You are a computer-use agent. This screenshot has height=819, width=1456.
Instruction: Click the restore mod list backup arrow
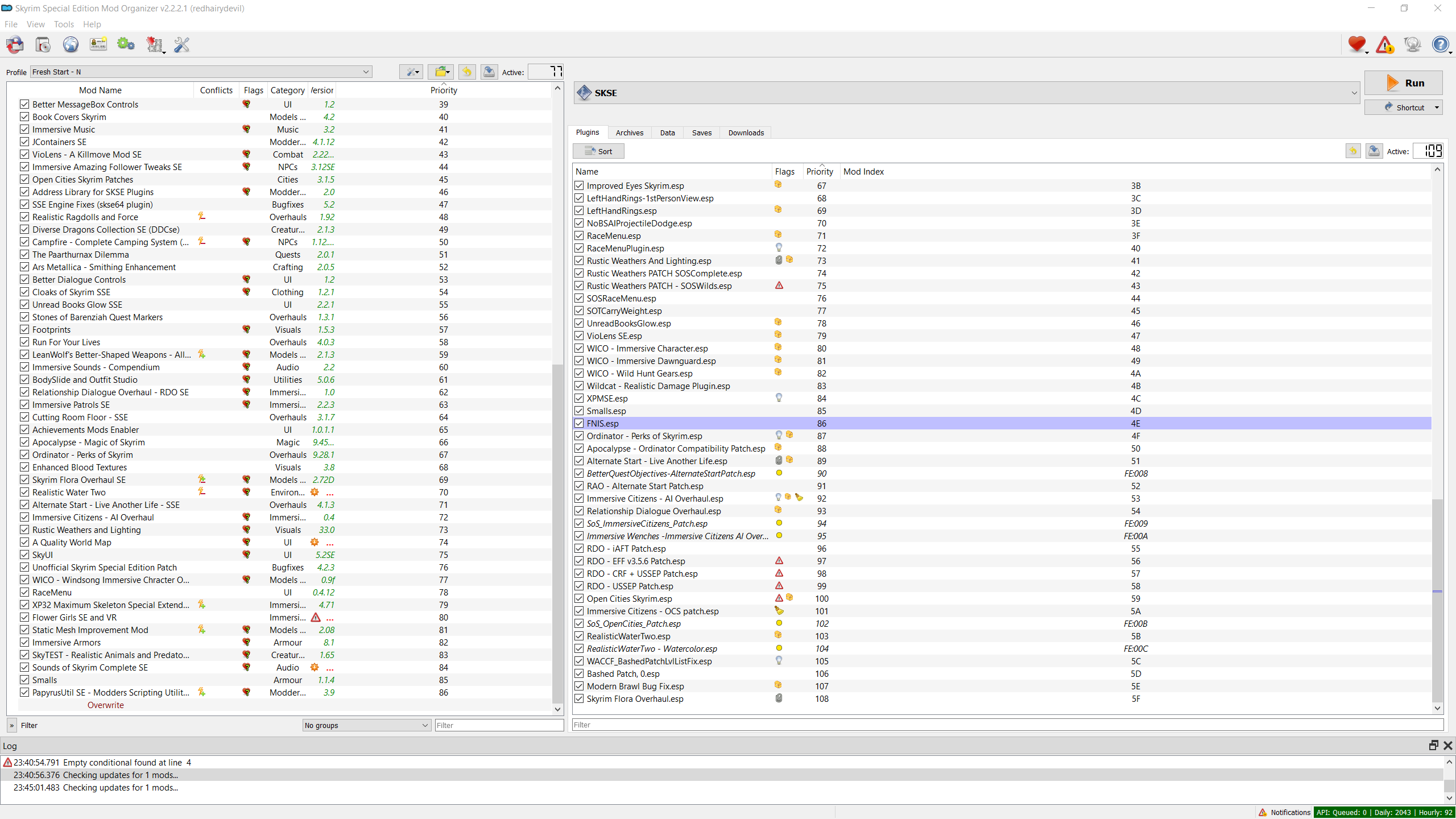tap(467, 72)
